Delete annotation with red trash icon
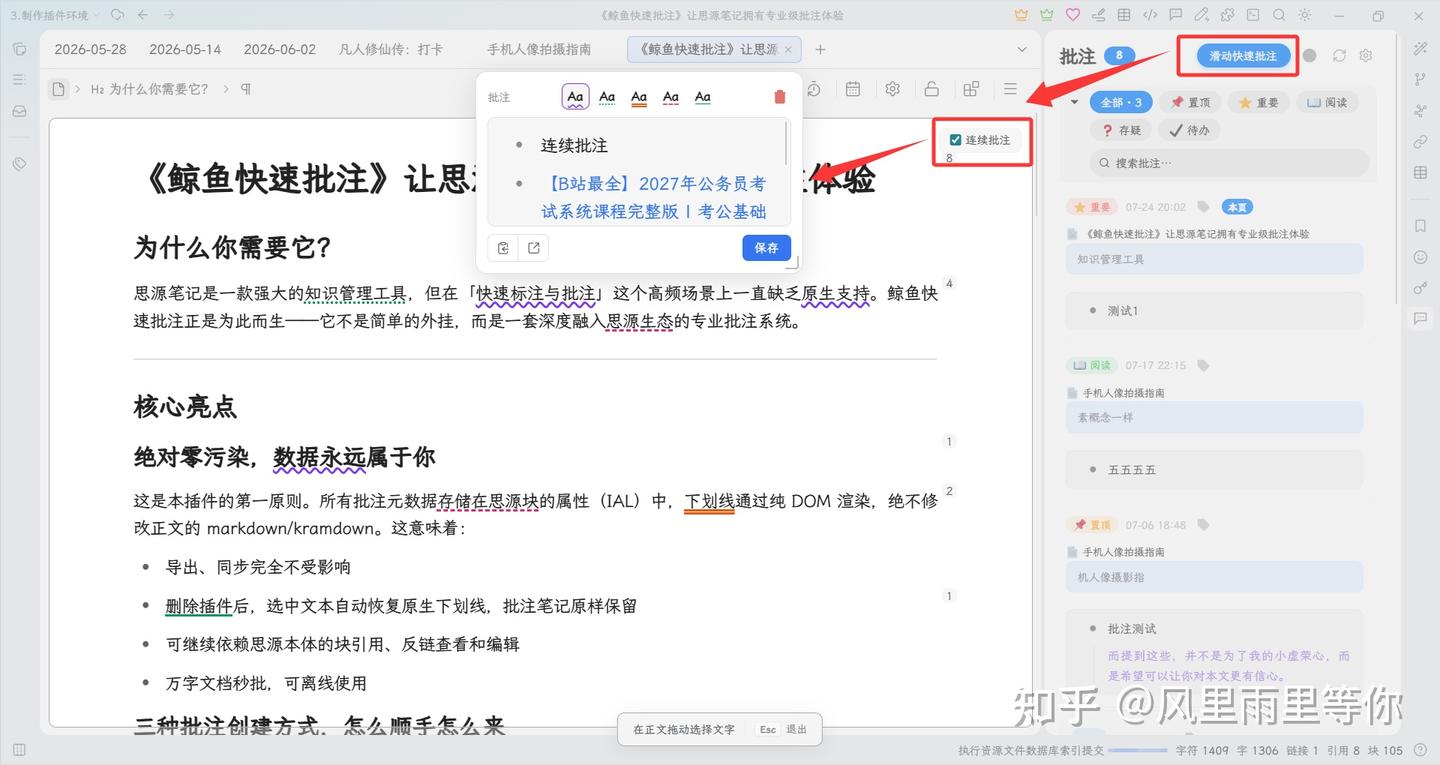1440x765 pixels. 780,97
